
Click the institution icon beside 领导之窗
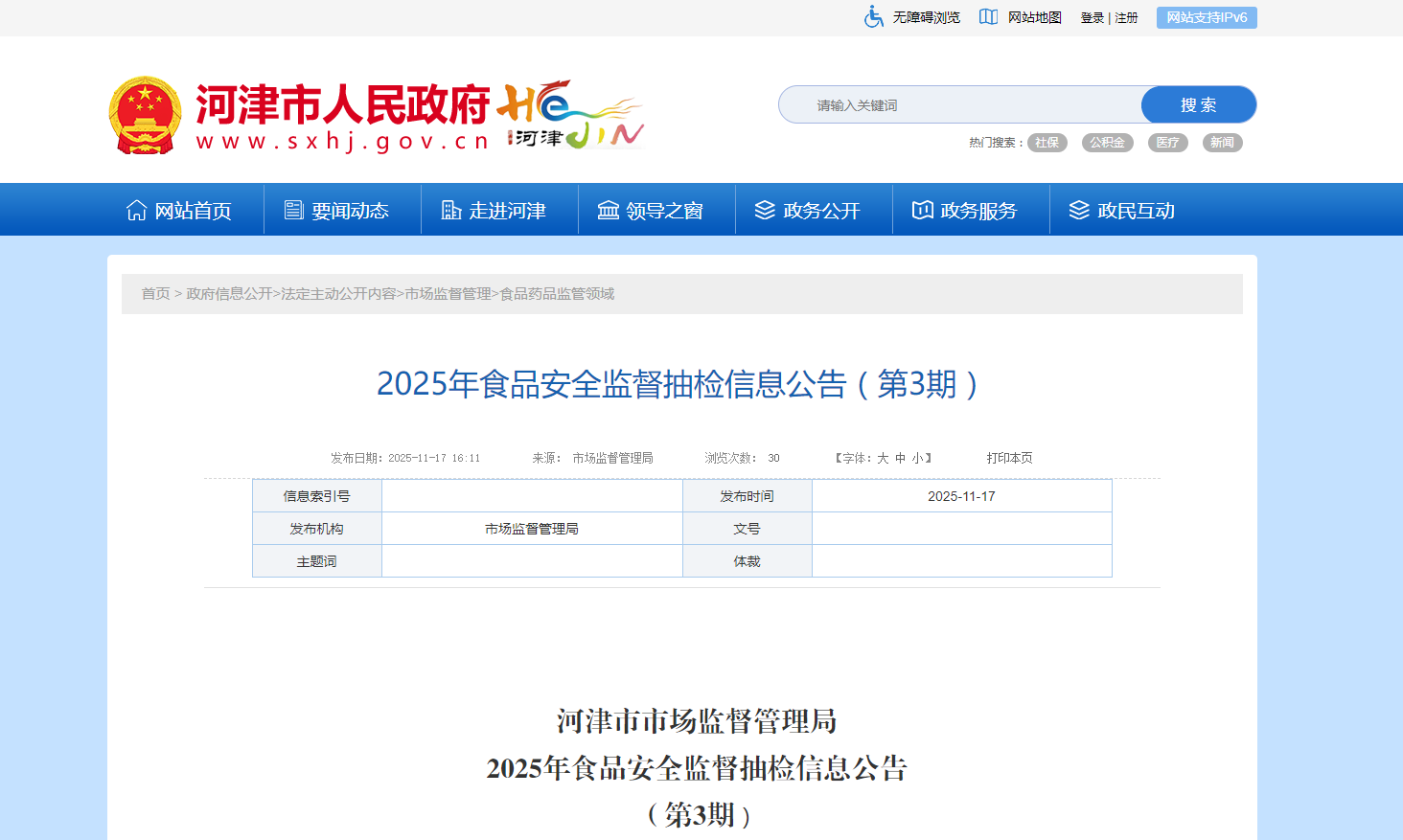point(609,210)
